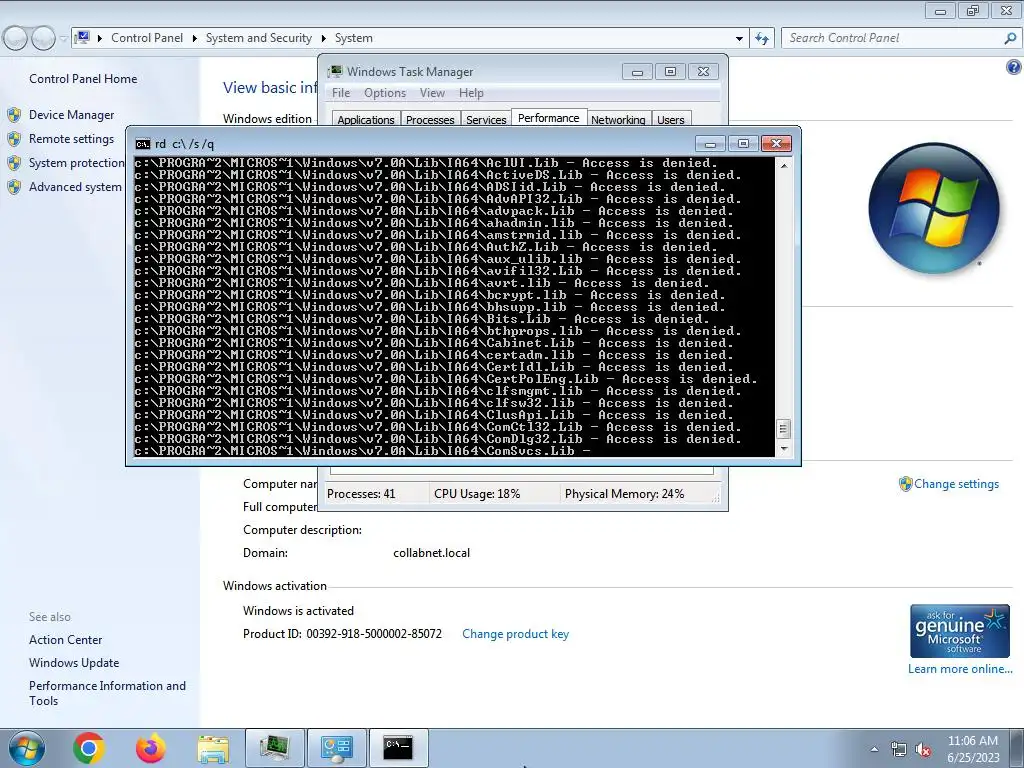Open System protection link
Viewport: 1024px width, 768px height.
click(76, 163)
